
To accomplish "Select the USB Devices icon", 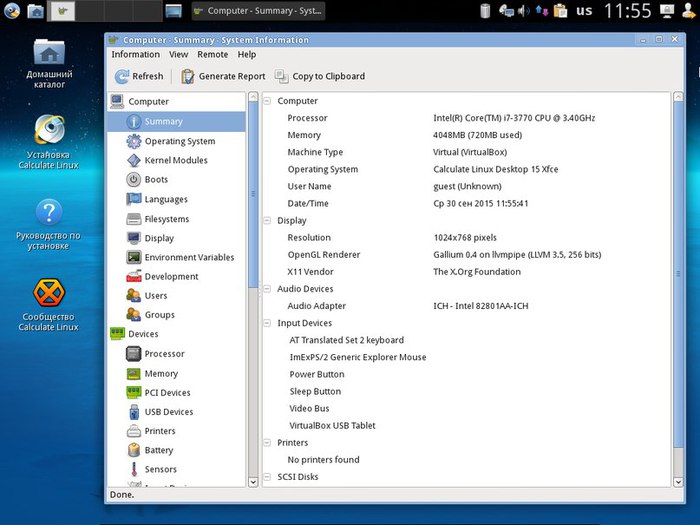I will (x=133, y=412).
